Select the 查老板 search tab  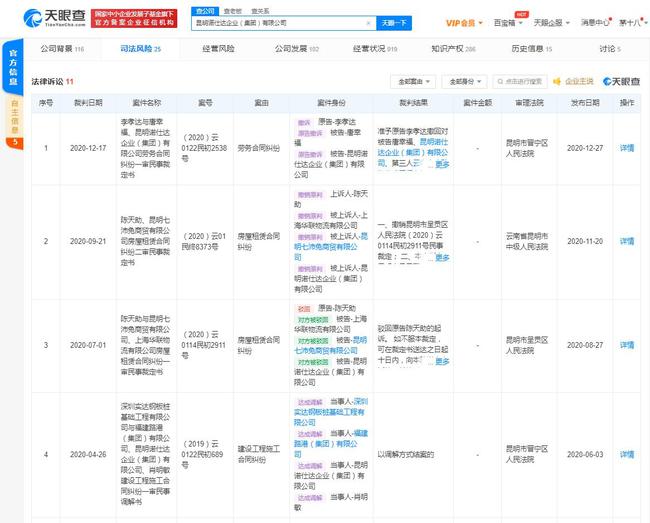pyautogui.click(x=233, y=11)
